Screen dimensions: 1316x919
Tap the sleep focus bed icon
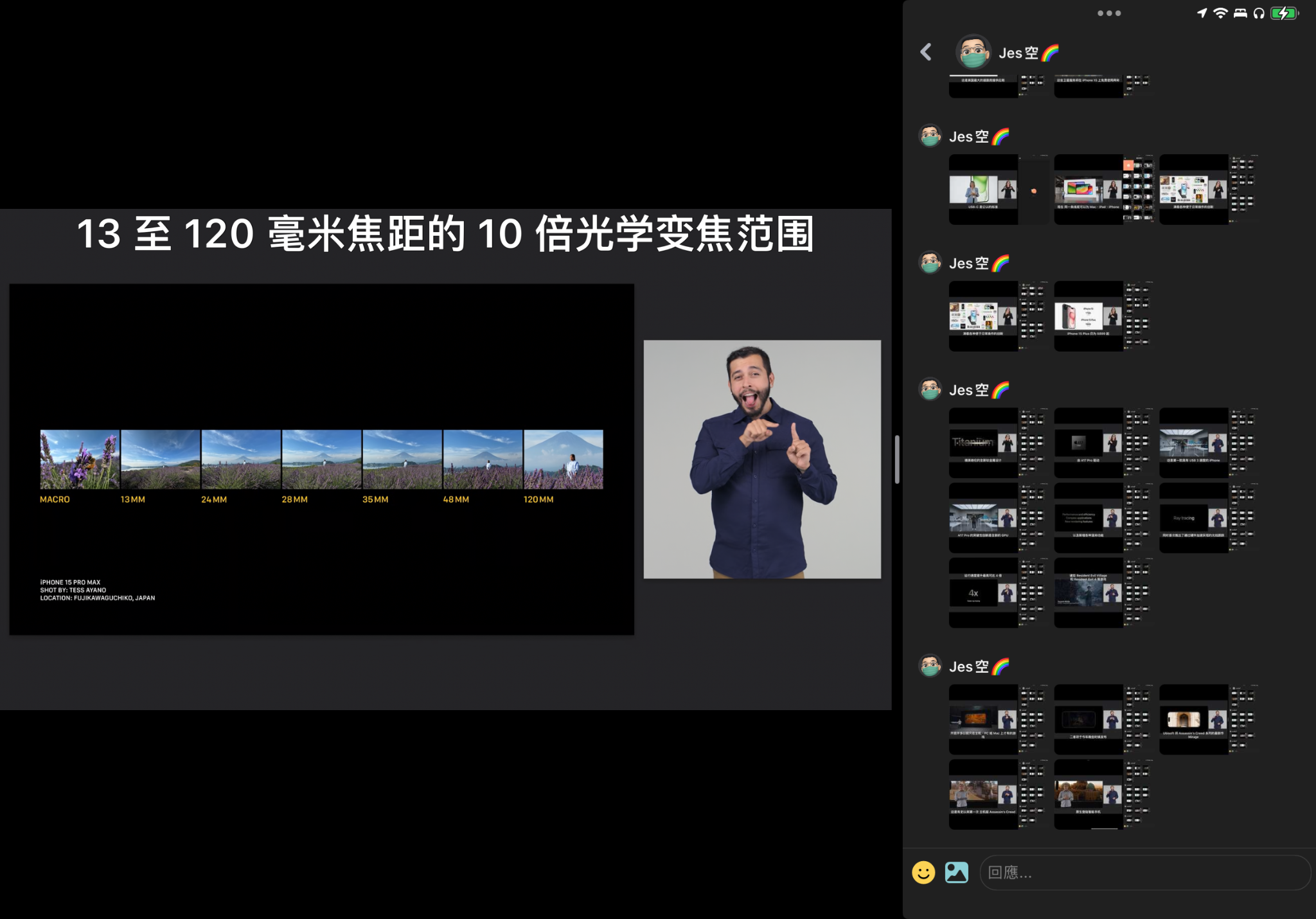[x=1240, y=13]
